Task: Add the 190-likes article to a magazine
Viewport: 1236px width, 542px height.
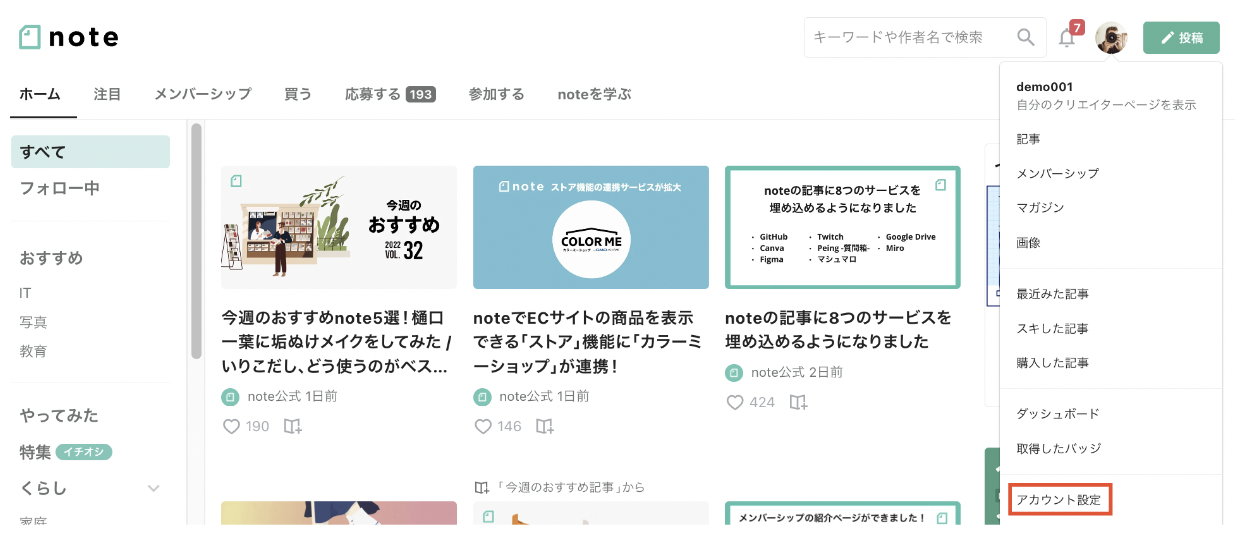Action: pyautogui.click(x=292, y=427)
